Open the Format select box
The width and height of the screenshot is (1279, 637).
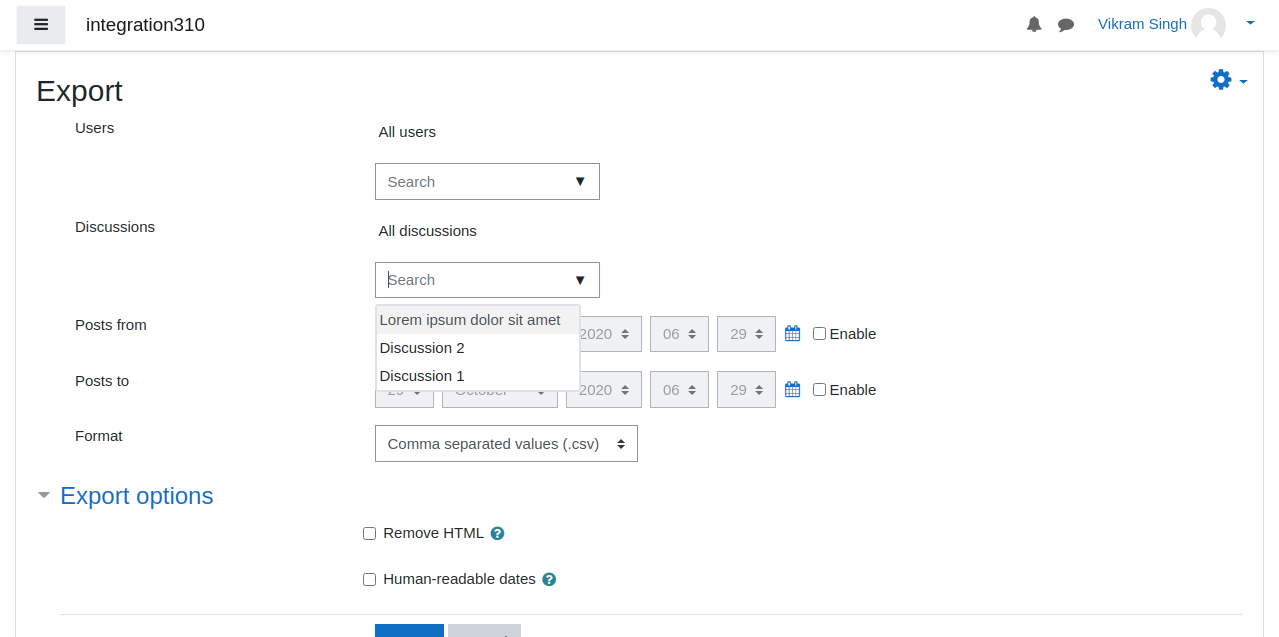[506, 444]
